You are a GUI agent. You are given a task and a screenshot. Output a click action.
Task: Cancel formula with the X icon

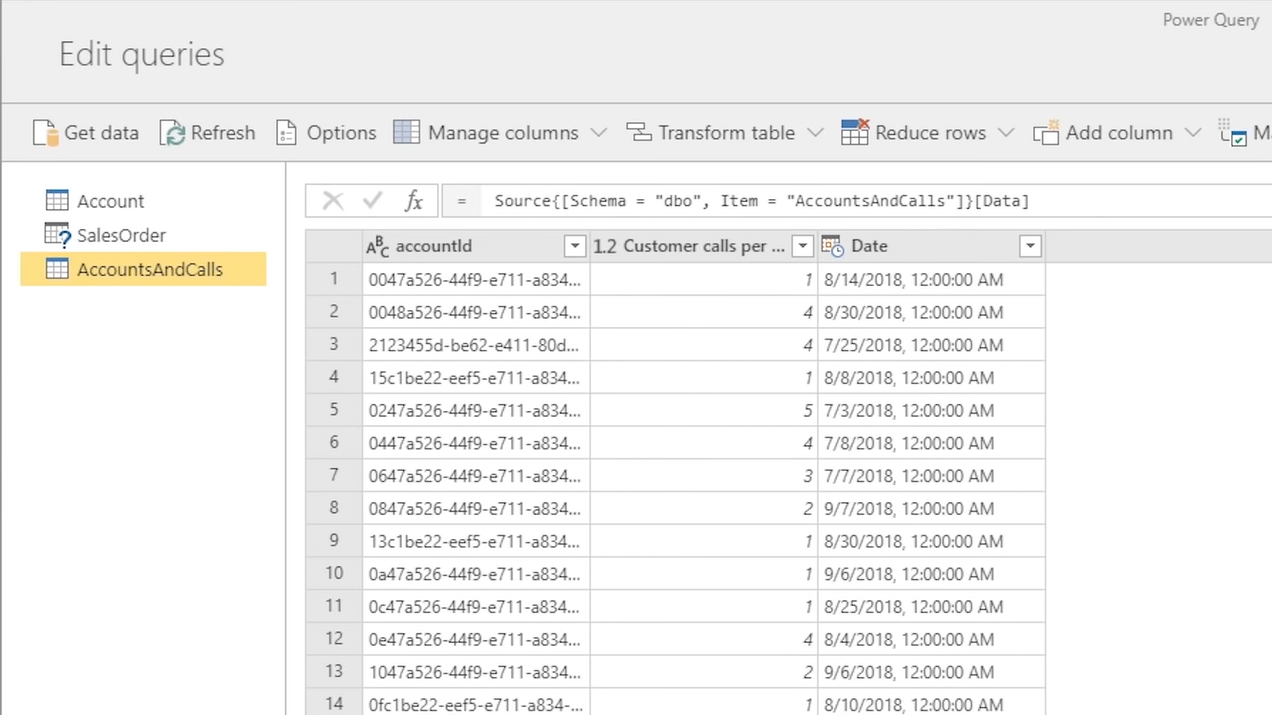pyautogui.click(x=333, y=201)
